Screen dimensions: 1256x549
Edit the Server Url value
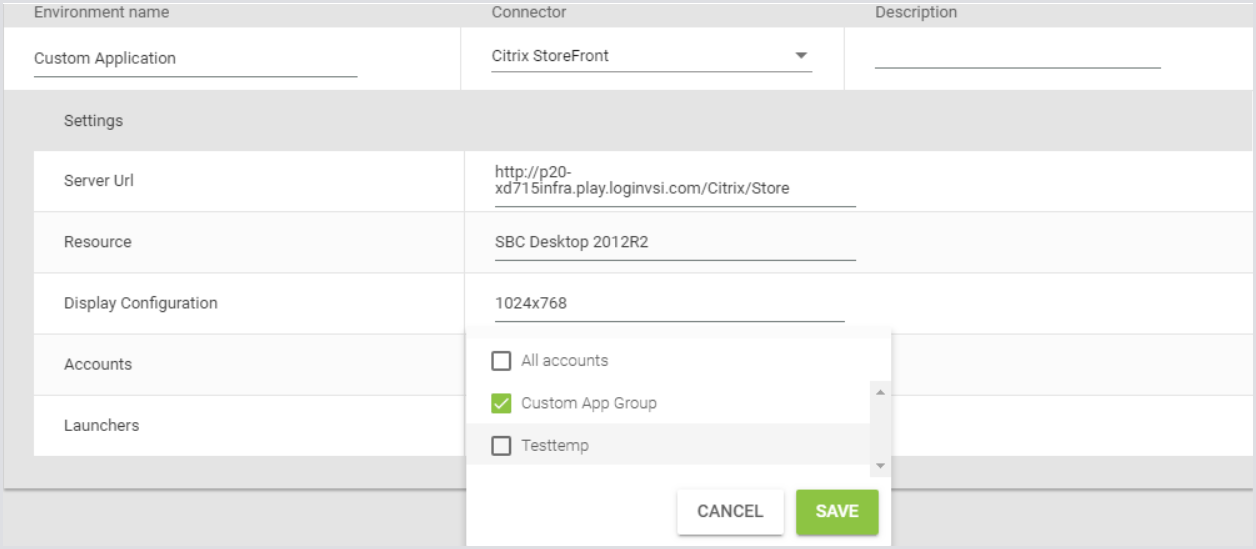pos(675,179)
